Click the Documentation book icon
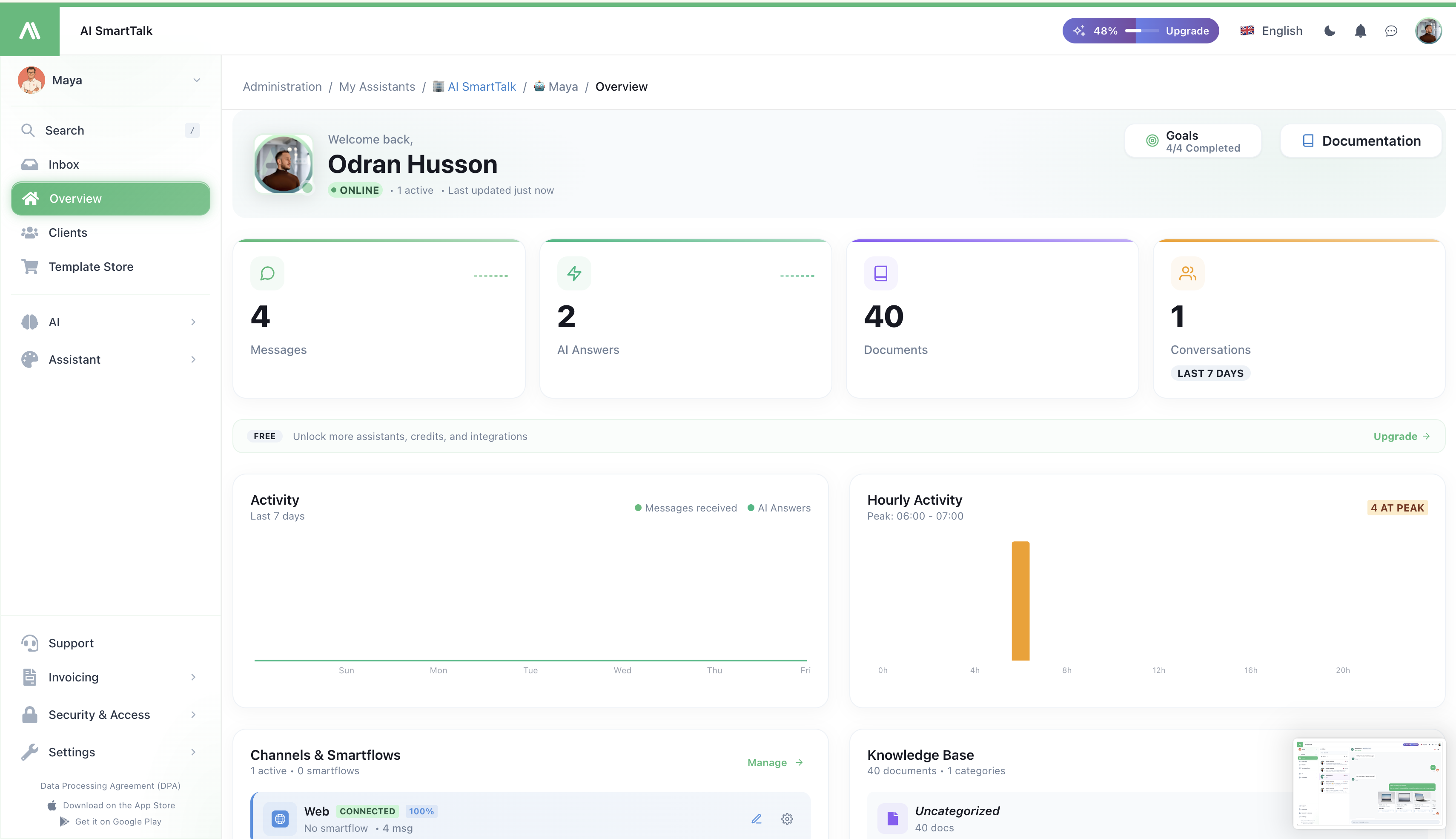The width and height of the screenshot is (1456, 839). tap(1308, 141)
